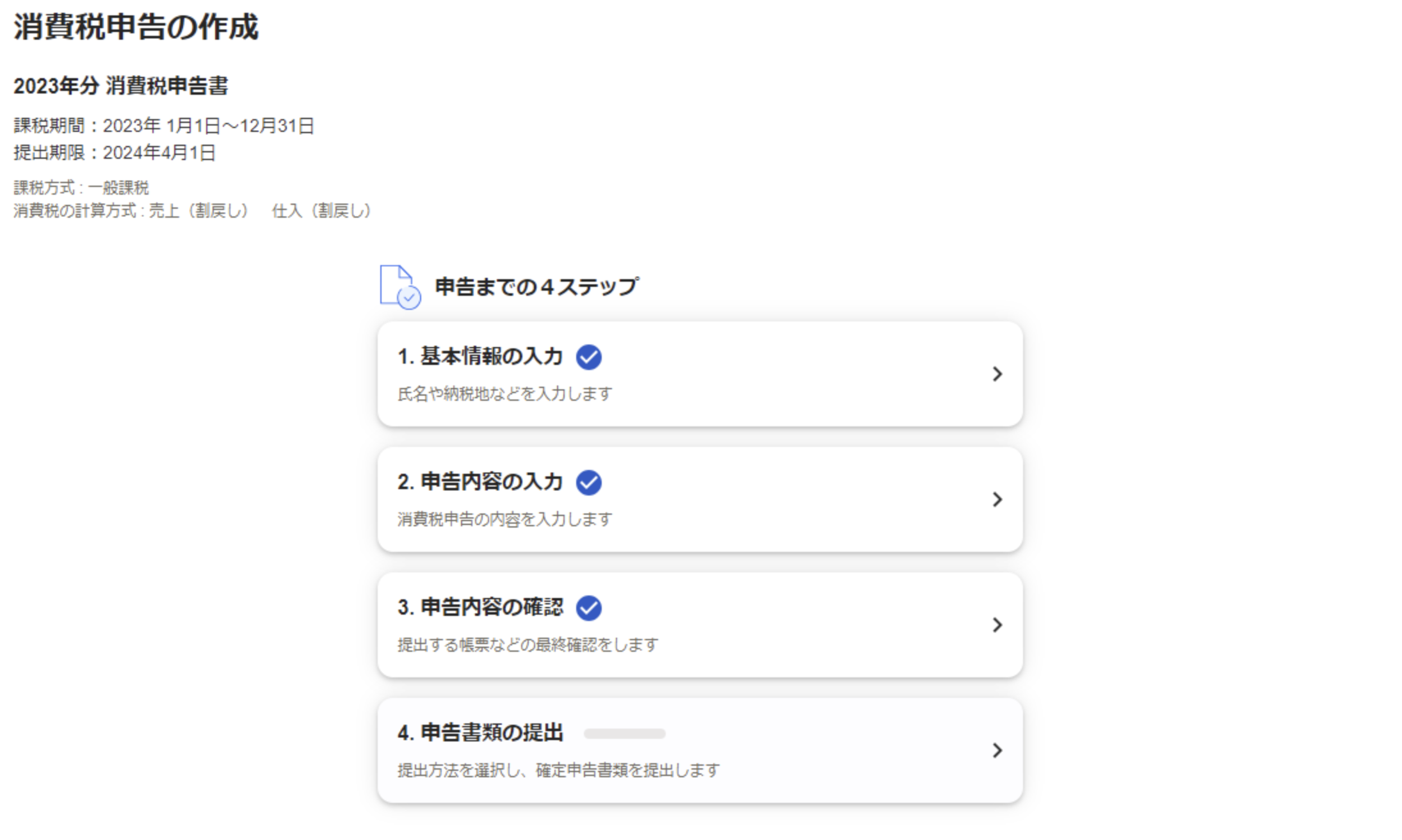Click 消費税申告の内容を入力します description

coord(504,519)
